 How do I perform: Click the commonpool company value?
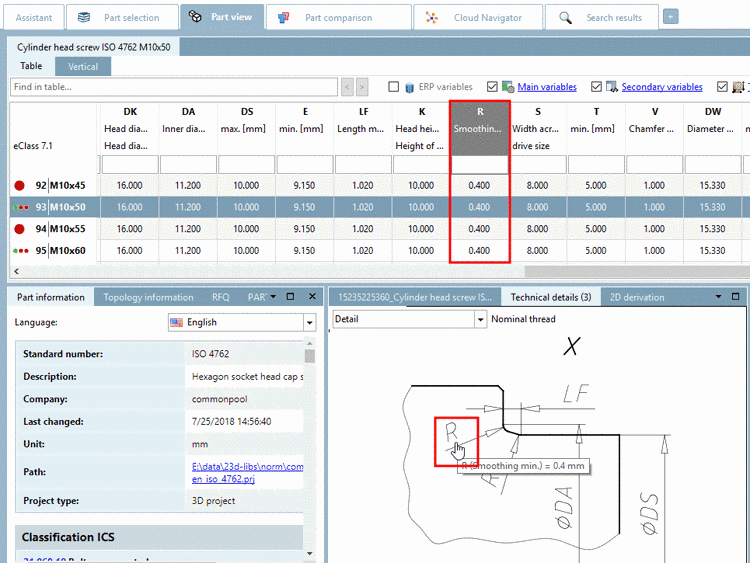pyautogui.click(x=220, y=399)
